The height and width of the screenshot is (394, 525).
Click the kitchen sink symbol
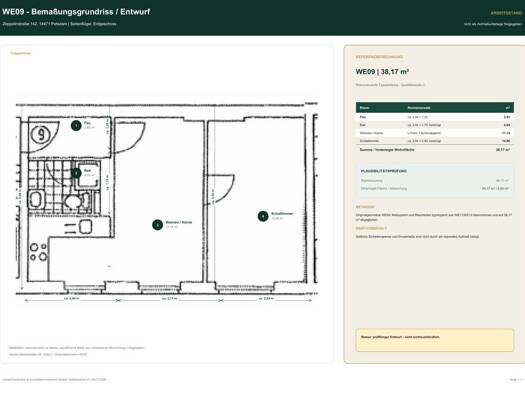pyautogui.click(x=85, y=227)
